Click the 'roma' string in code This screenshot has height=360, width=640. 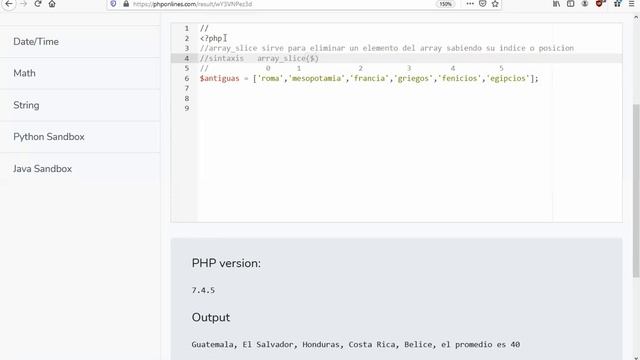click(270, 78)
